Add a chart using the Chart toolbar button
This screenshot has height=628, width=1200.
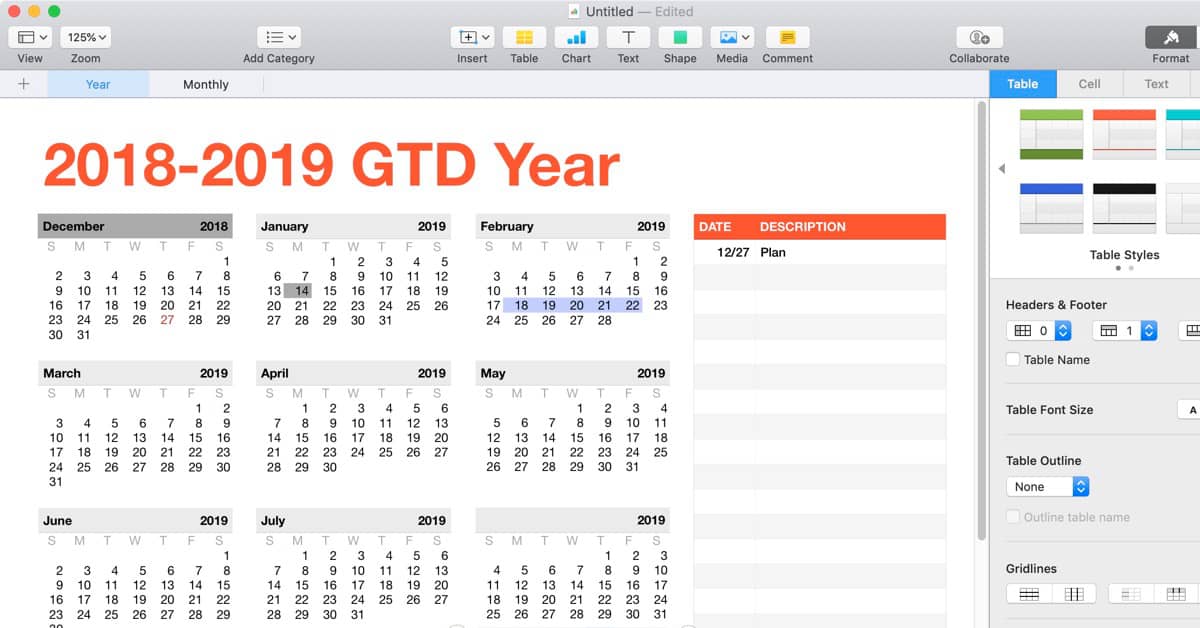[x=576, y=38]
